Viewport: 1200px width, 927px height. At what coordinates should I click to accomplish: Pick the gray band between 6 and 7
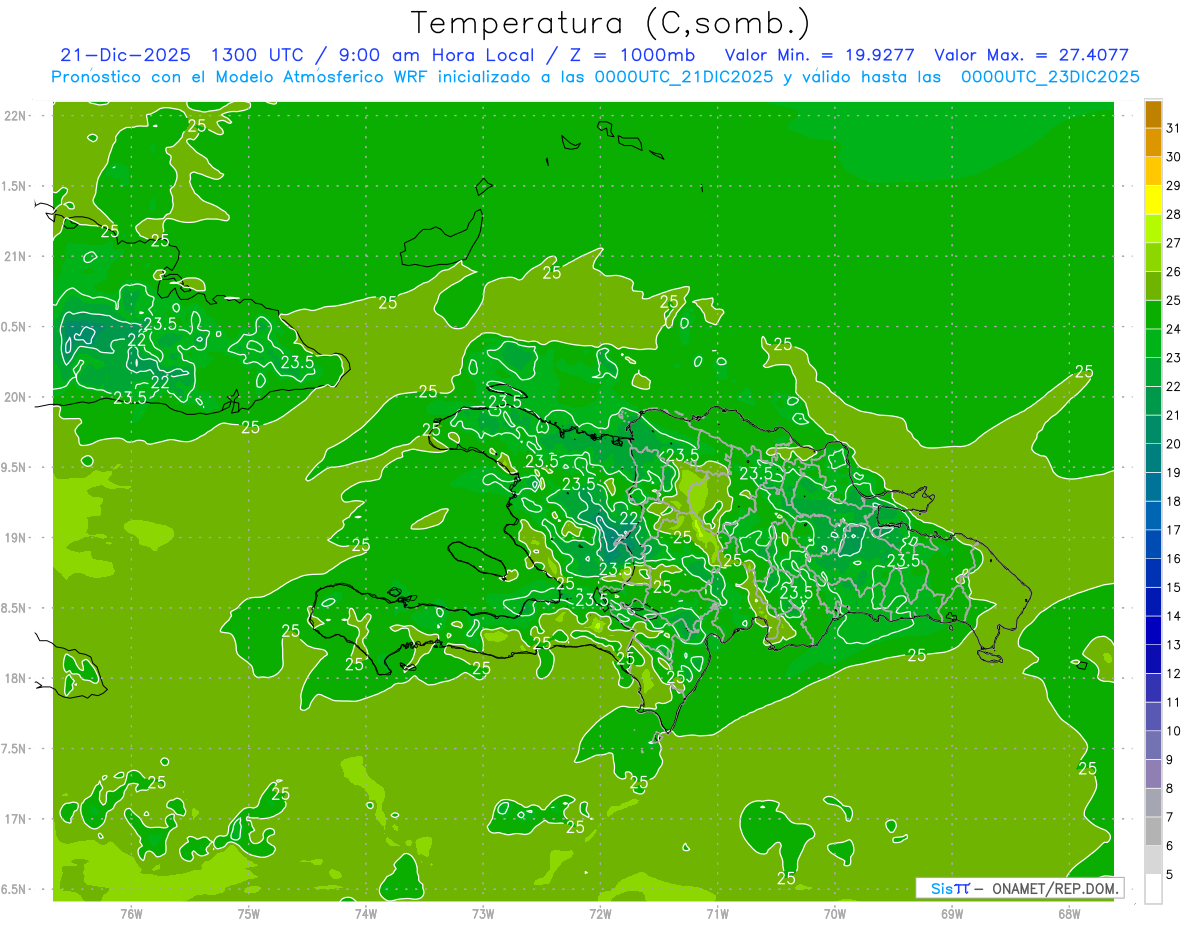pos(1153,831)
